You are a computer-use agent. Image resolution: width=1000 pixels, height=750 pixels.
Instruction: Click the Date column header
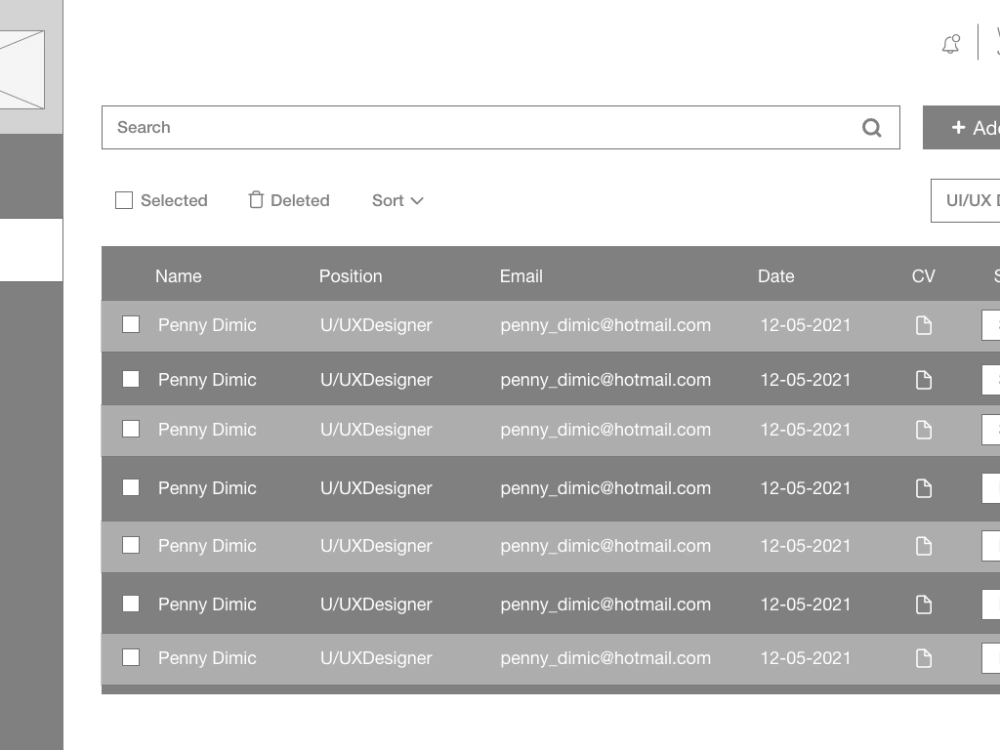[x=776, y=276]
